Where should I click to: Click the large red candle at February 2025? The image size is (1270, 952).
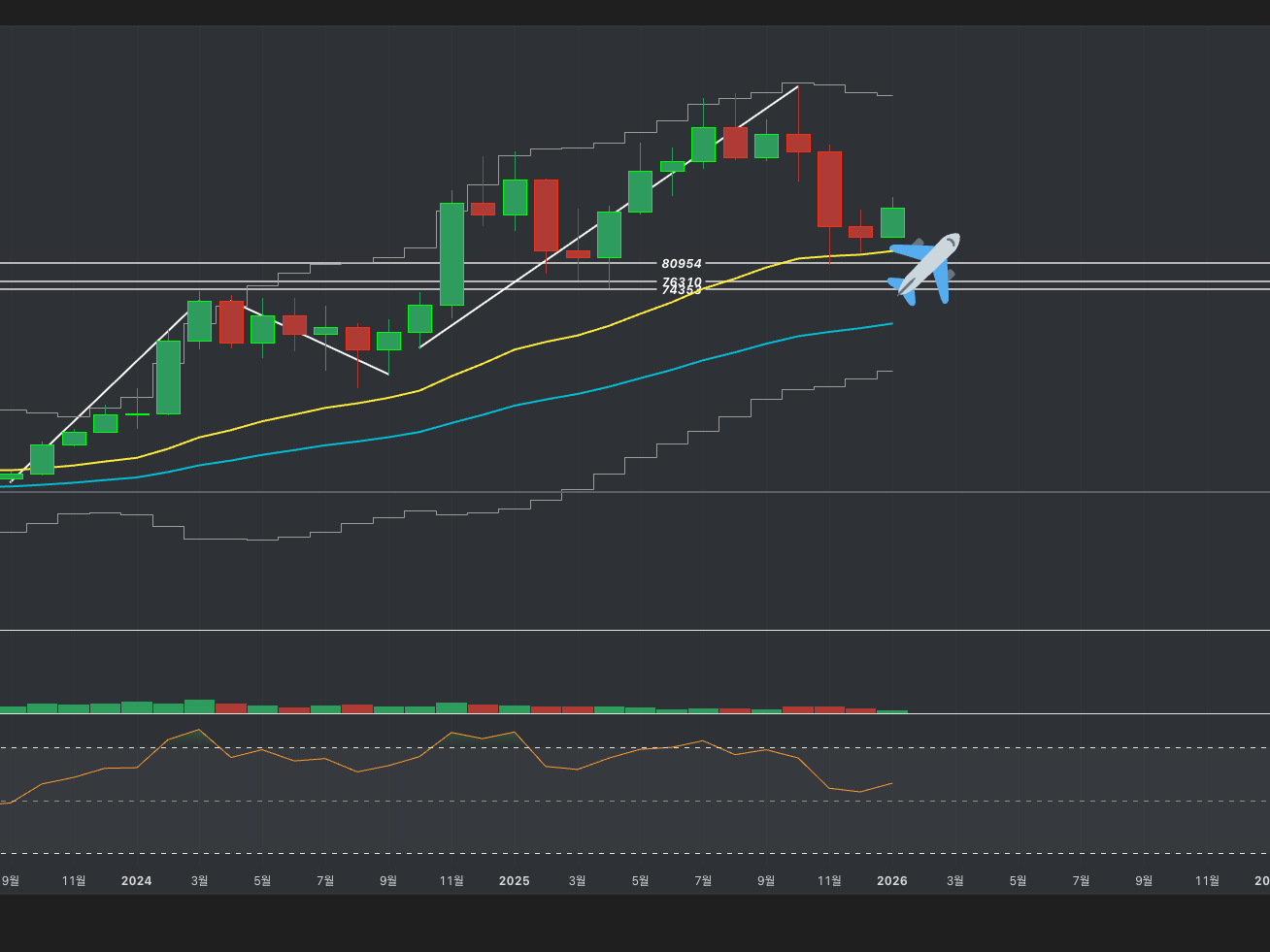(x=546, y=214)
